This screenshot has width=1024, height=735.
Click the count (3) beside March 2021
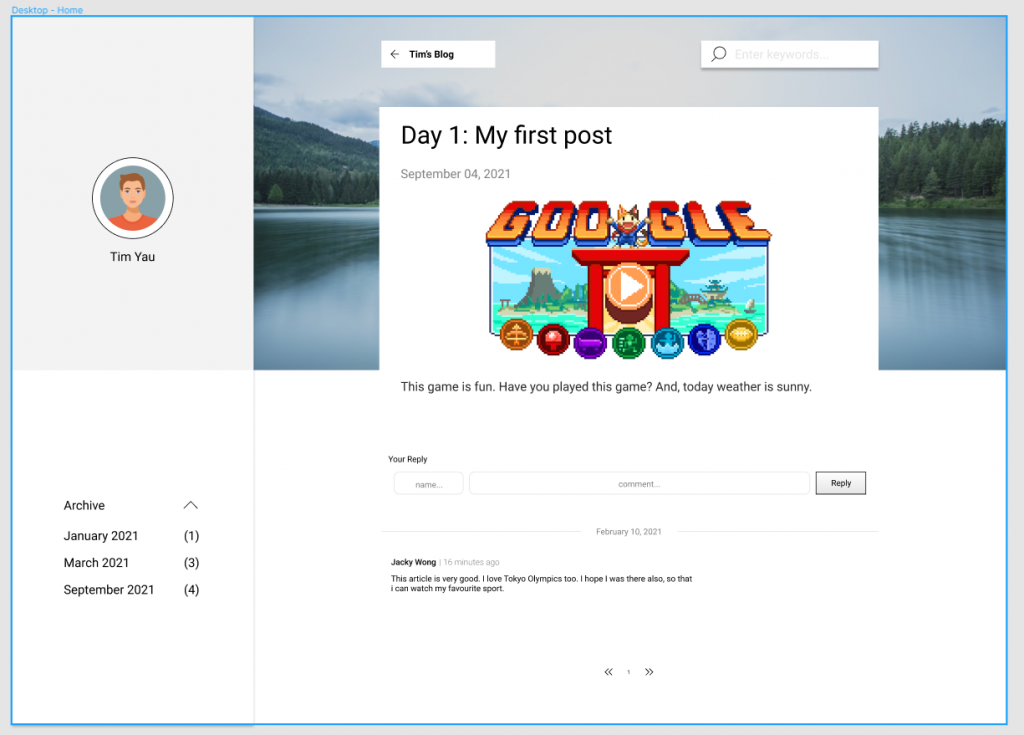click(191, 563)
